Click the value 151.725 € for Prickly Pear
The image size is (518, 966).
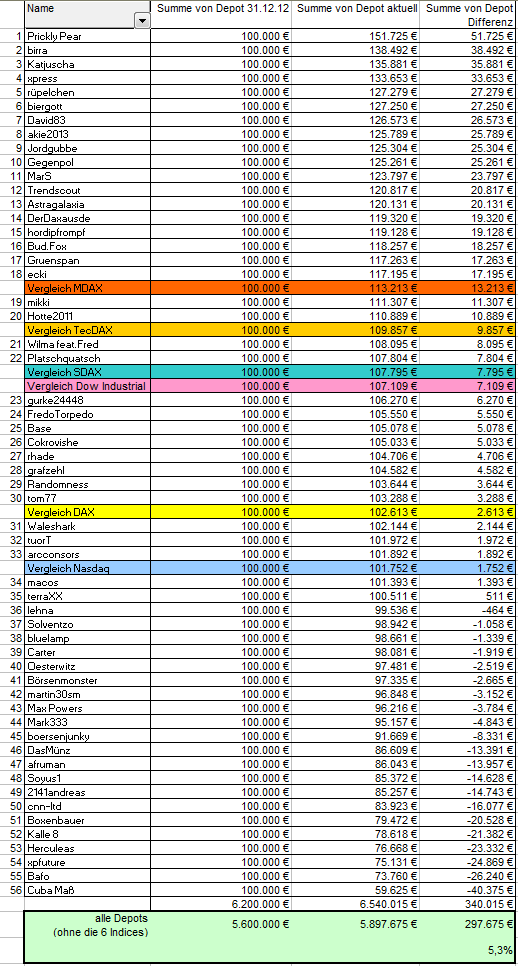(356, 36)
